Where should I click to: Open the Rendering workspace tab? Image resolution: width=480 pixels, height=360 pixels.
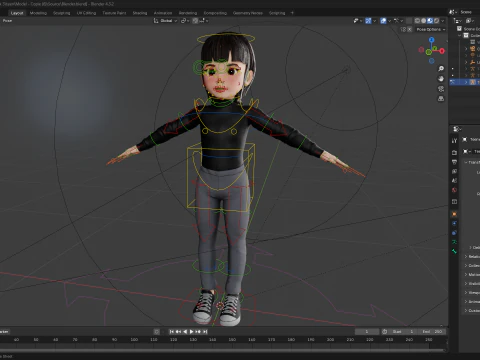click(188, 13)
